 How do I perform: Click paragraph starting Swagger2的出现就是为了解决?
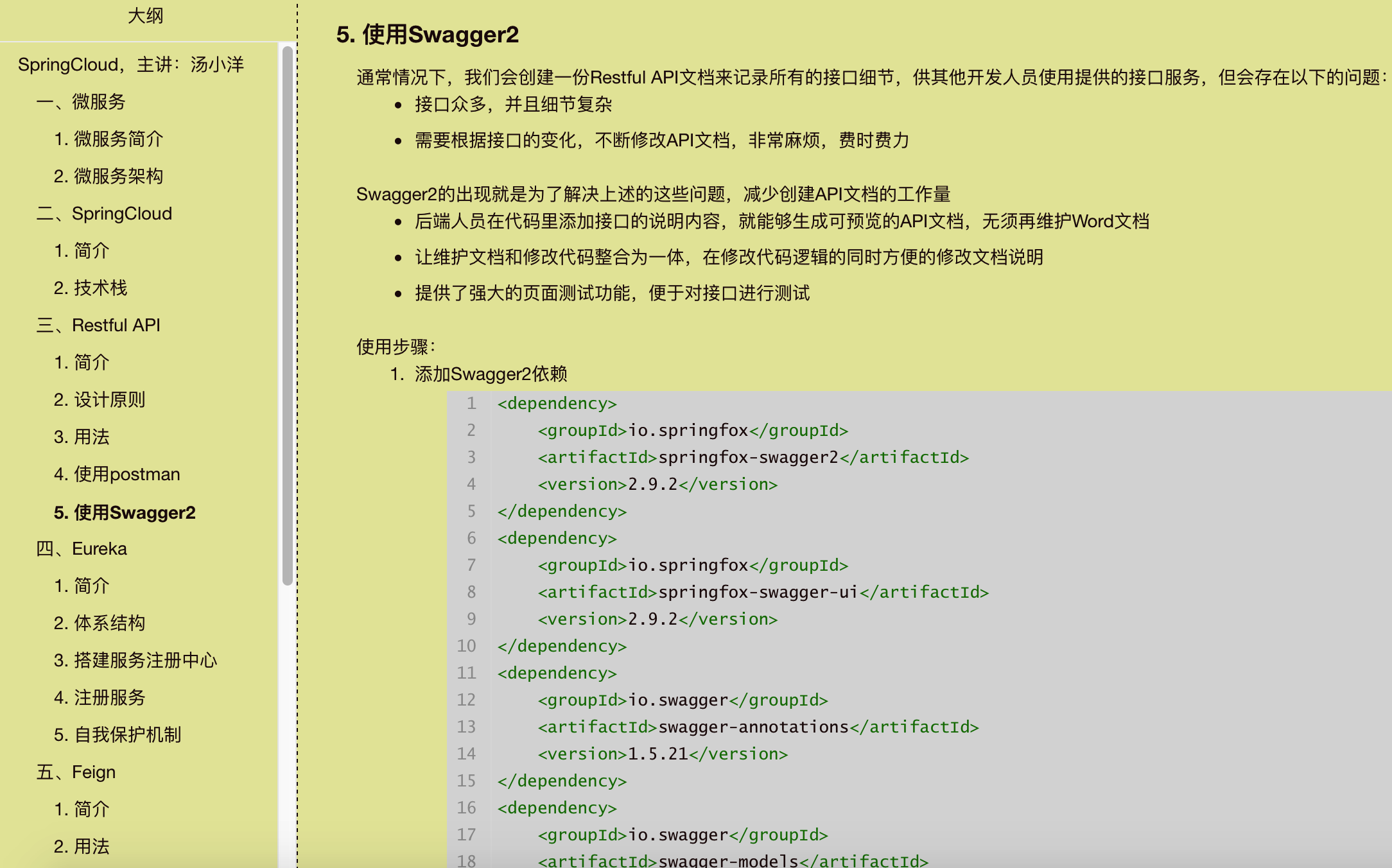[x=654, y=195]
